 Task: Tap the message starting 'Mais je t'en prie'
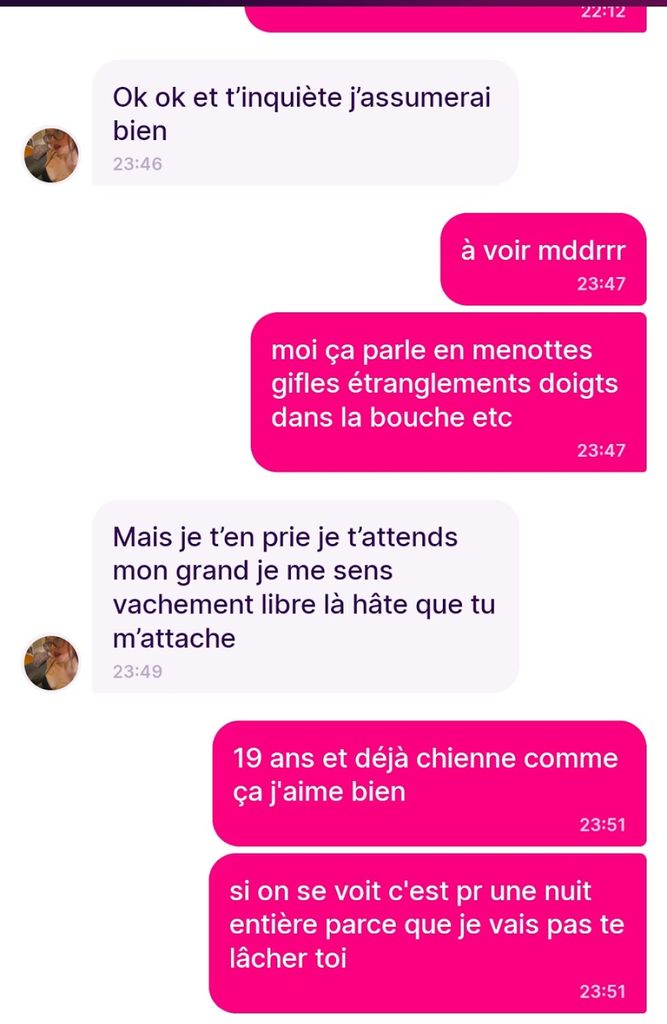pos(305,596)
